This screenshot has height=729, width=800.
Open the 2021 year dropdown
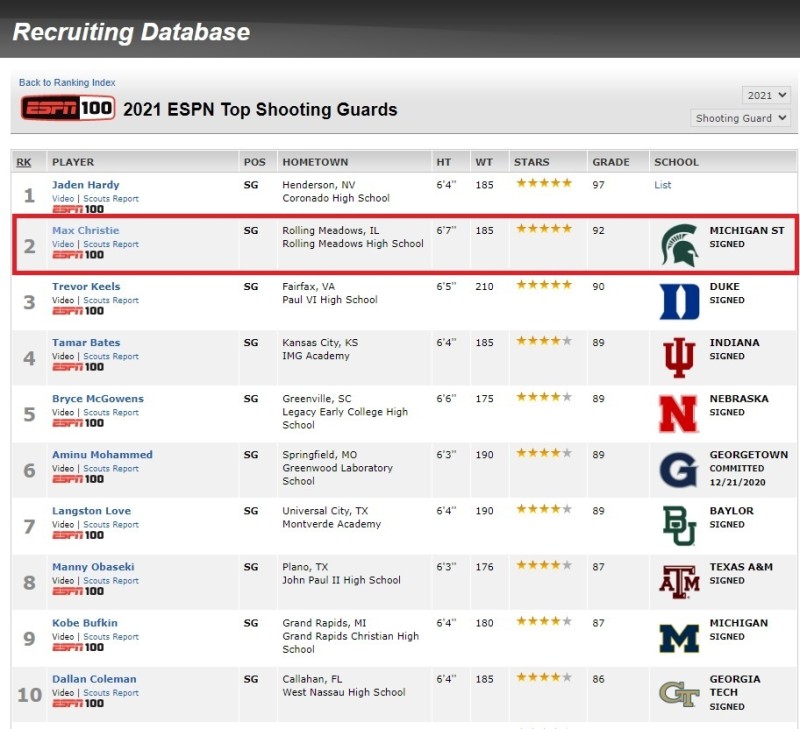pos(766,95)
